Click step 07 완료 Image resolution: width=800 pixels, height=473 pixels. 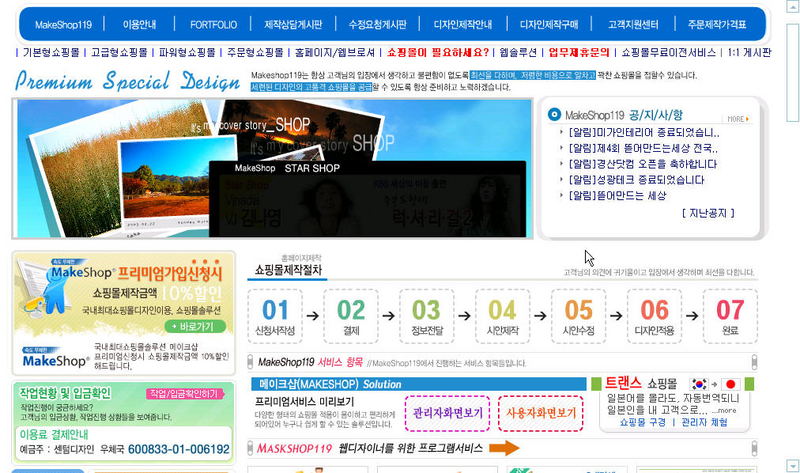coord(730,316)
